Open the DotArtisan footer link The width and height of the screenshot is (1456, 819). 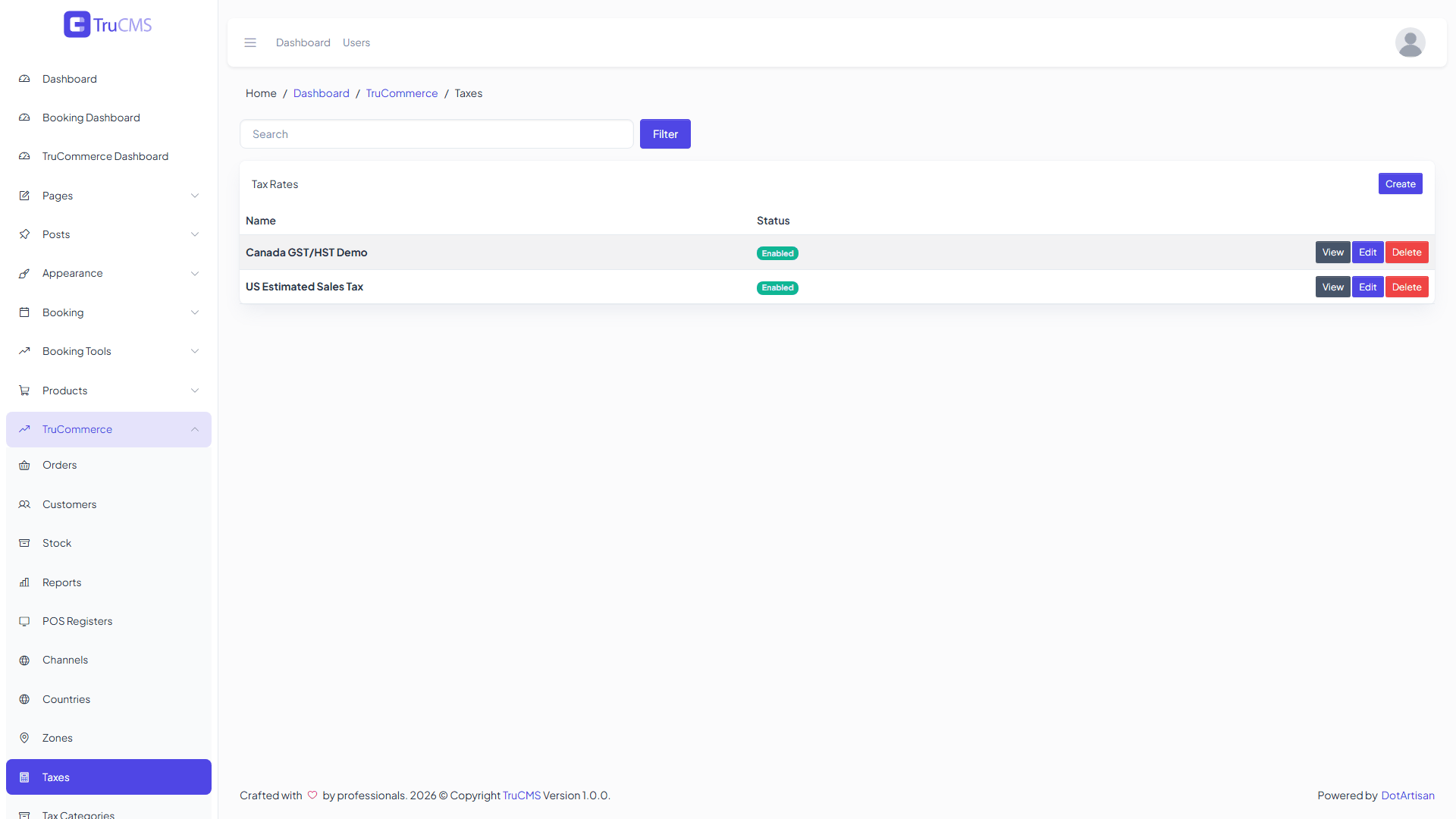pos(1407,795)
